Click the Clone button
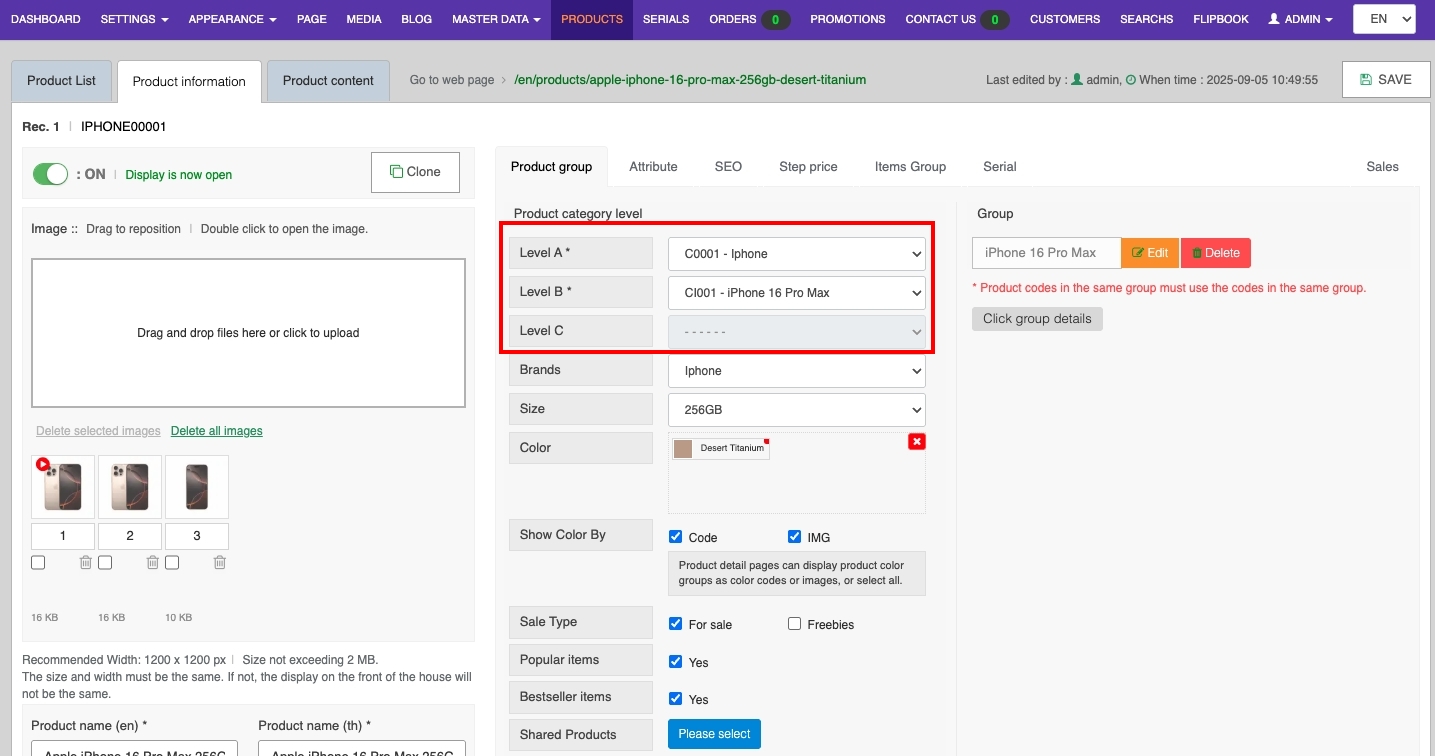 [415, 172]
